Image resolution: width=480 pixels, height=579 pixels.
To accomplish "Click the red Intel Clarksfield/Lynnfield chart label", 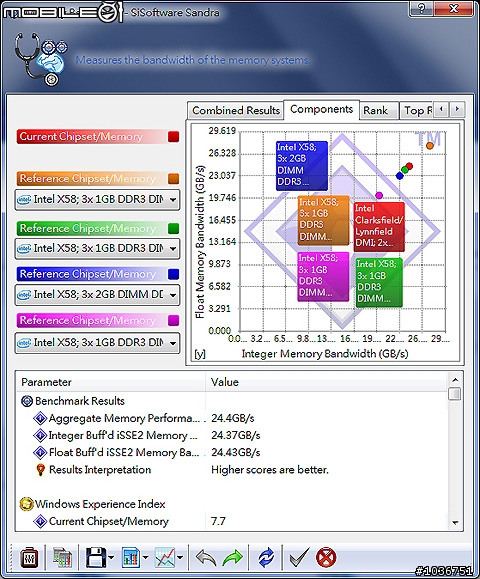I will (x=379, y=227).
